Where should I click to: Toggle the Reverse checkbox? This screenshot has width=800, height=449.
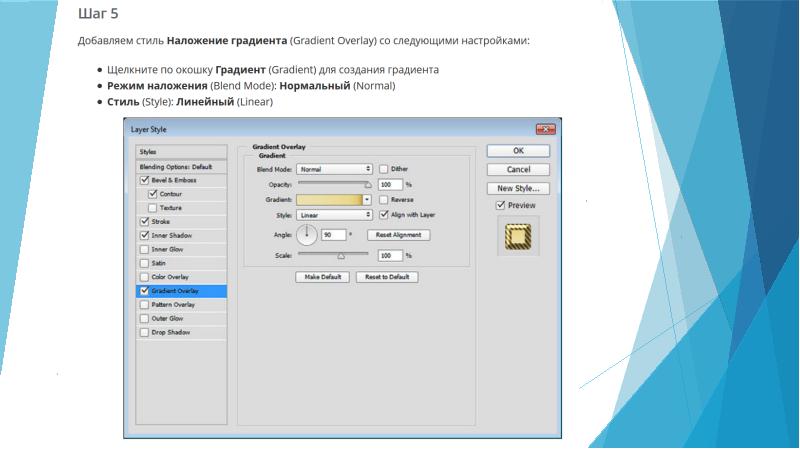coord(383,200)
